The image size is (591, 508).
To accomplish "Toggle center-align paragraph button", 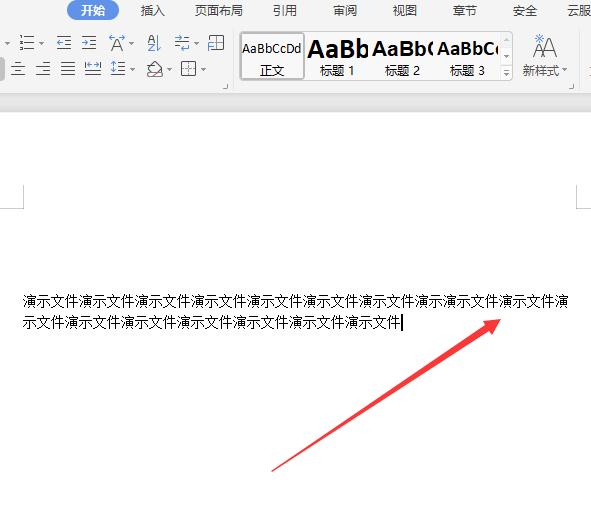I will (18, 69).
